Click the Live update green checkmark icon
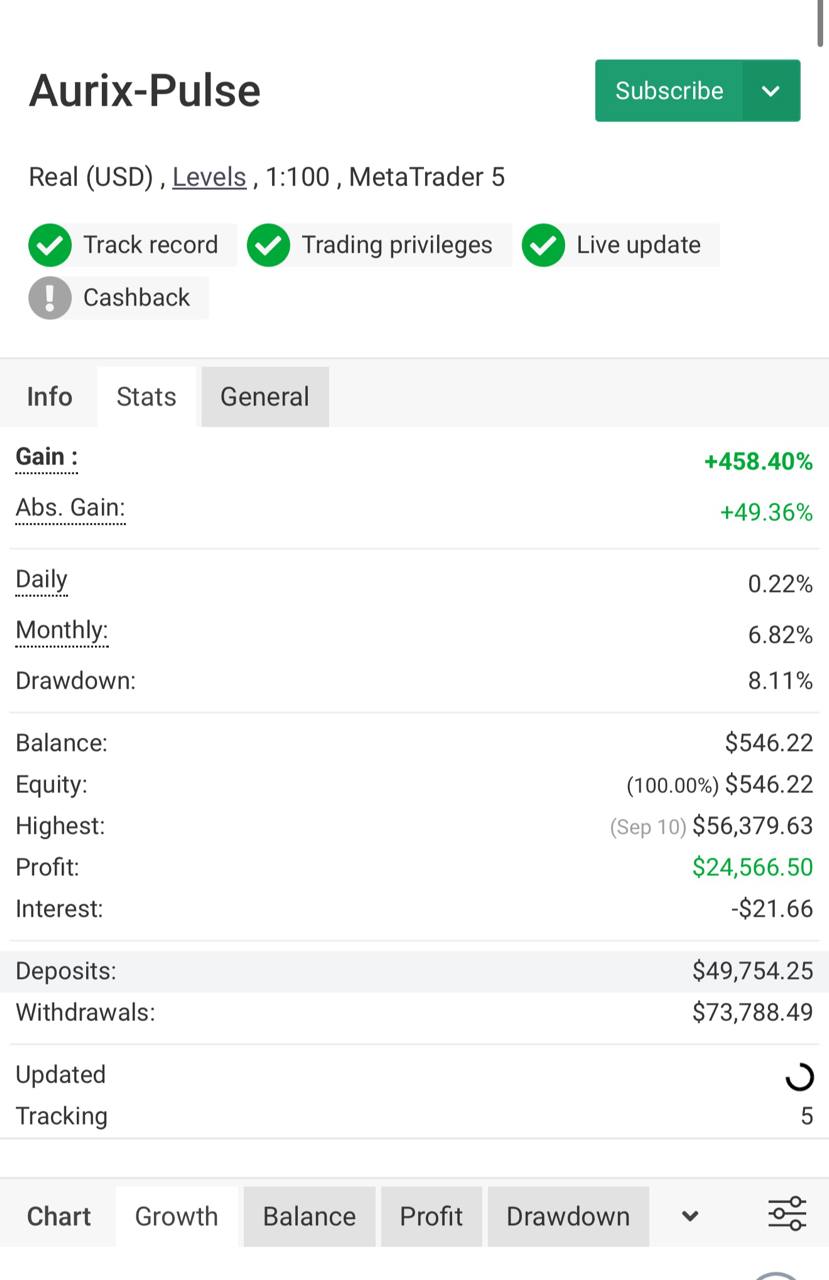The height and width of the screenshot is (1280, 829). (x=543, y=245)
